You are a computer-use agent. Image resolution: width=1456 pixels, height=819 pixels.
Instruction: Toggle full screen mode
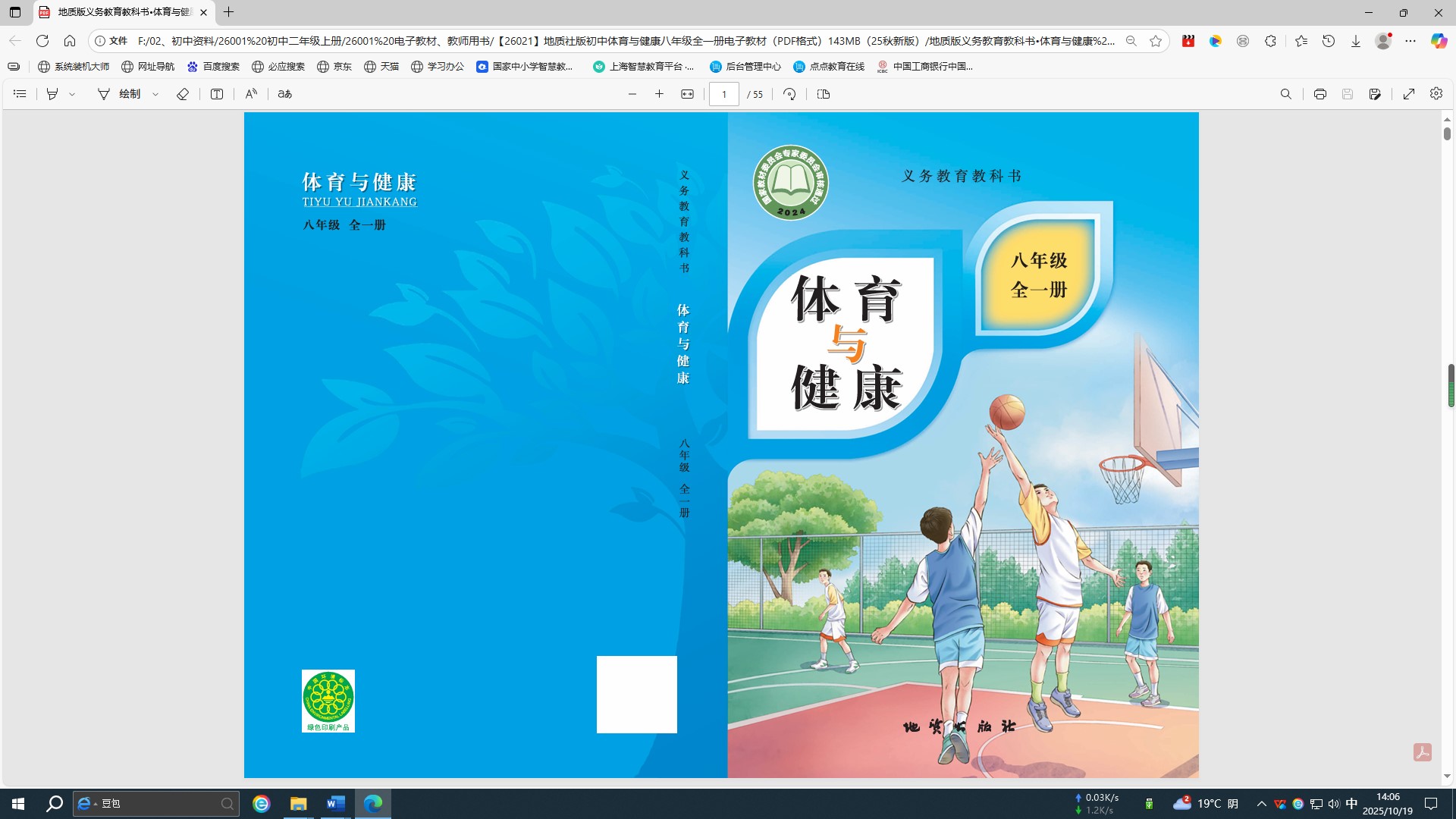[x=1408, y=94]
